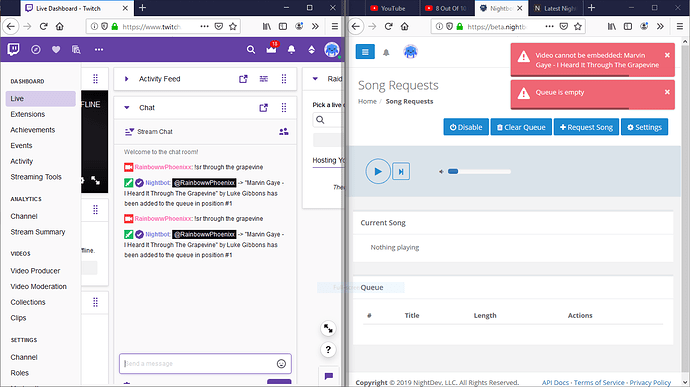Open Stream Summary under Analytics
Viewport: 690px width, 387px height.
click(38, 232)
